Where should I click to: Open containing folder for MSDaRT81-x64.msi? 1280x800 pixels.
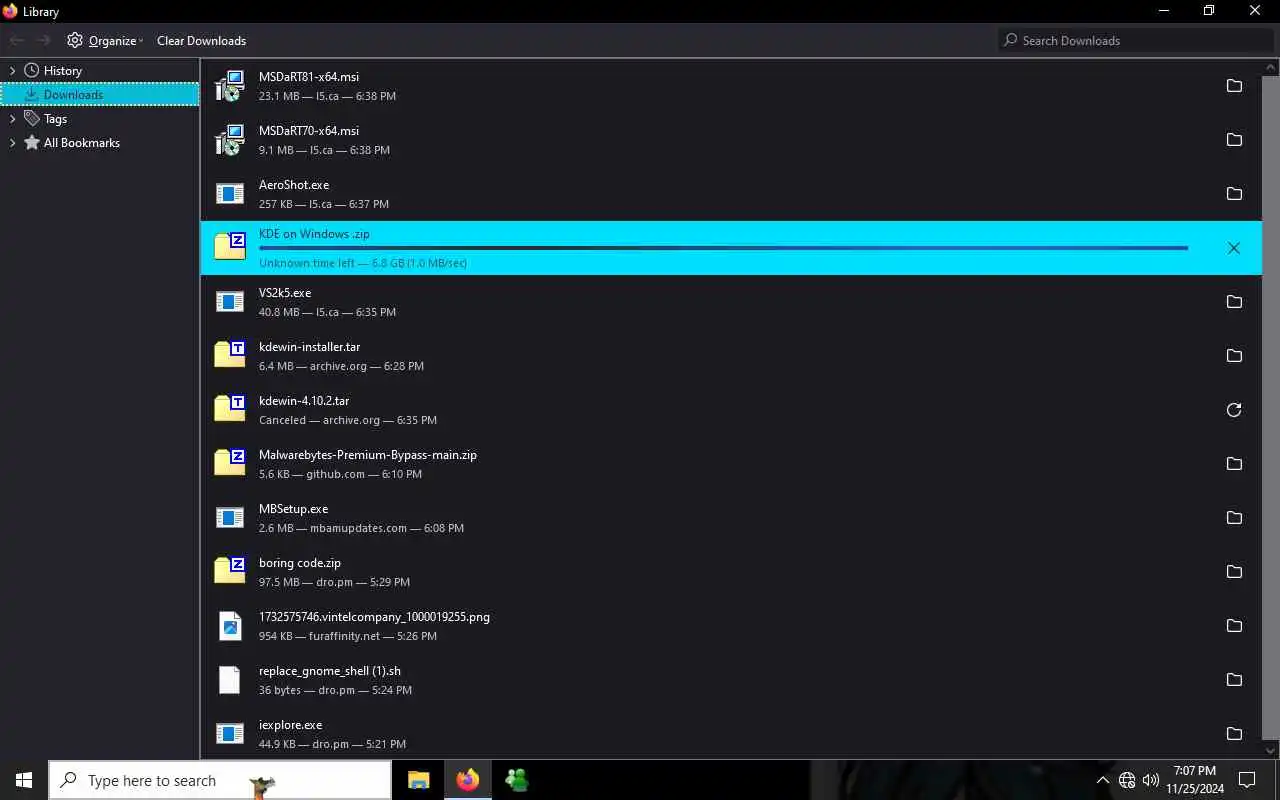(x=1234, y=86)
